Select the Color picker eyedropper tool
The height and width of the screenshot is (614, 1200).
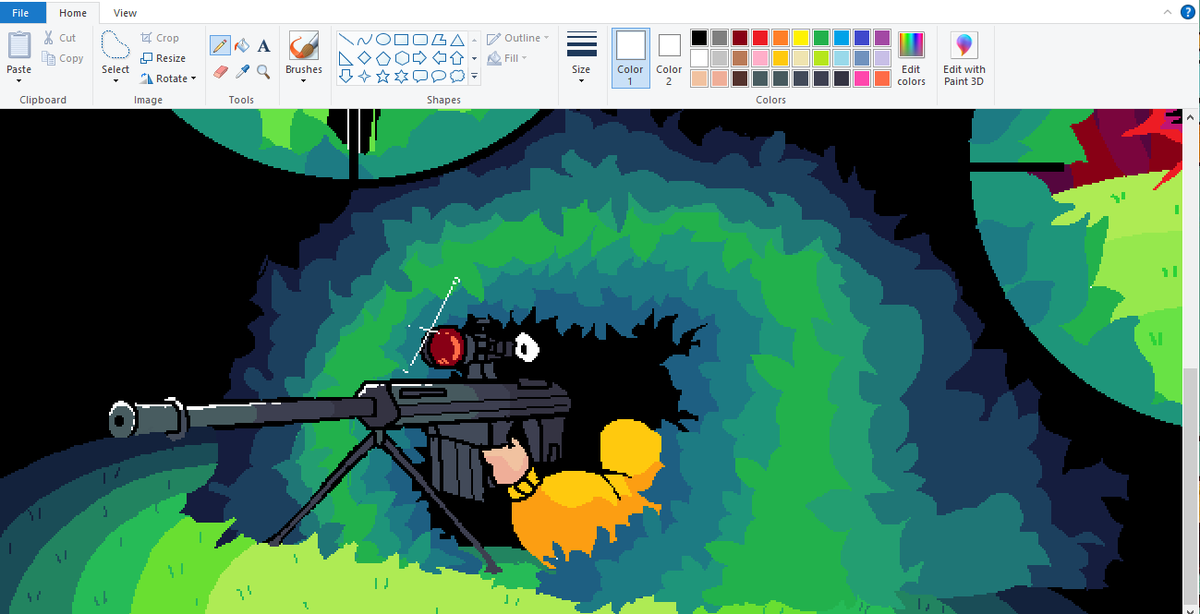pyautogui.click(x=242, y=72)
